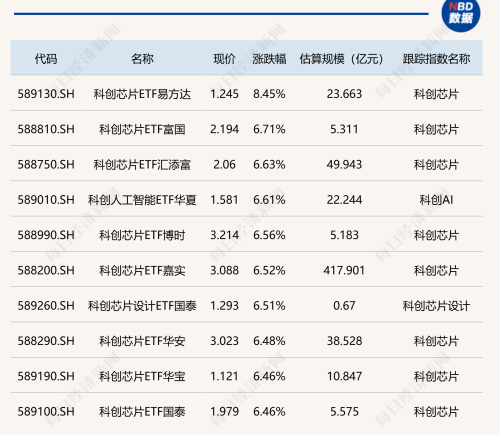Select name 科创芯片ETF易方达
Screen dimensions: 500x435
[142, 94]
